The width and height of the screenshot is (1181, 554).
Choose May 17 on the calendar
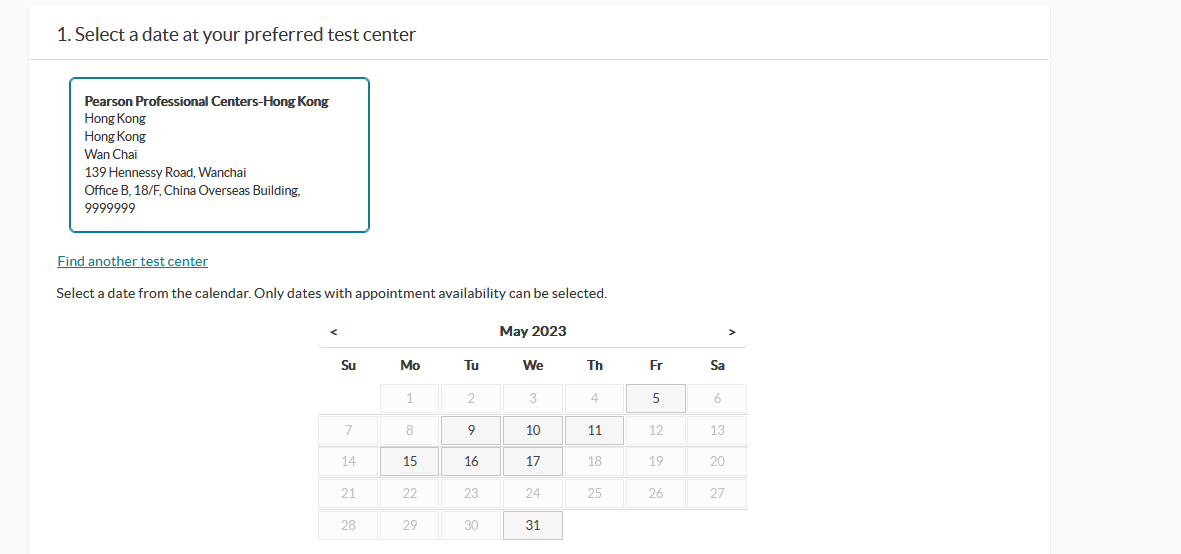click(533, 461)
